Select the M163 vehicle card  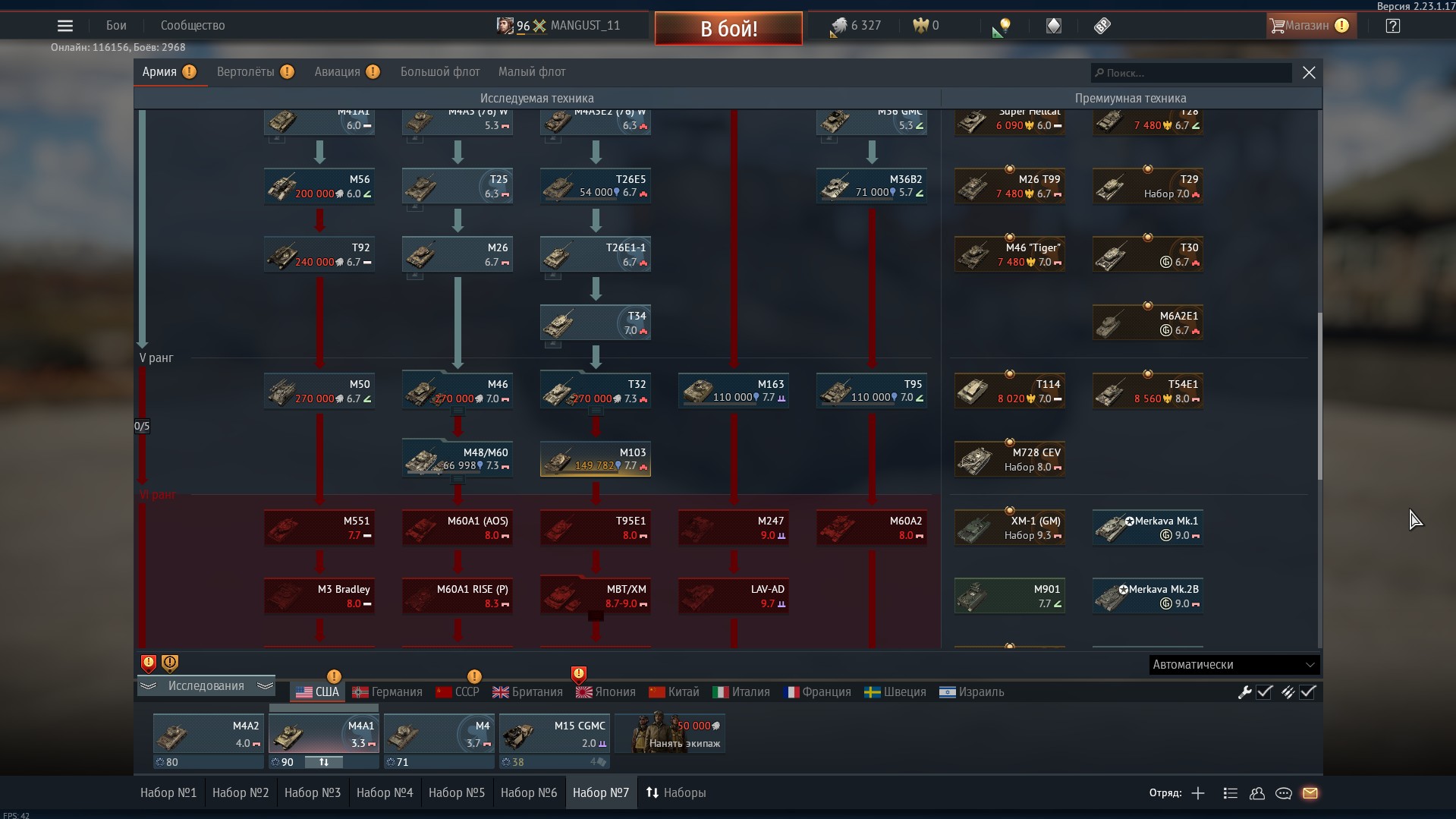pyautogui.click(x=734, y=391)
